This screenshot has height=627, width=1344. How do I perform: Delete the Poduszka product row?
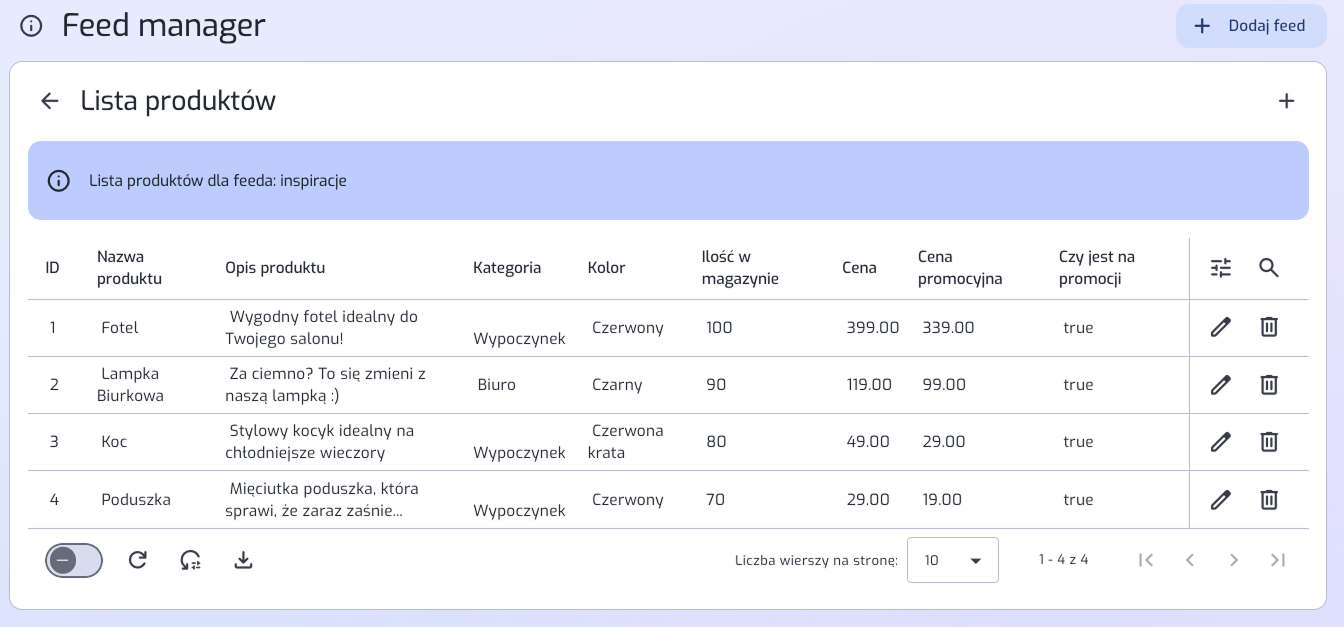point(1269,500)
